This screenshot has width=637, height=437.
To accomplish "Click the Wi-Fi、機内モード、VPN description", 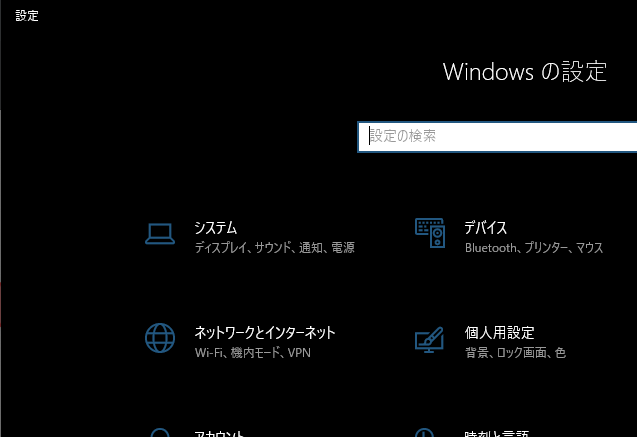I will [x=253, y=353].
